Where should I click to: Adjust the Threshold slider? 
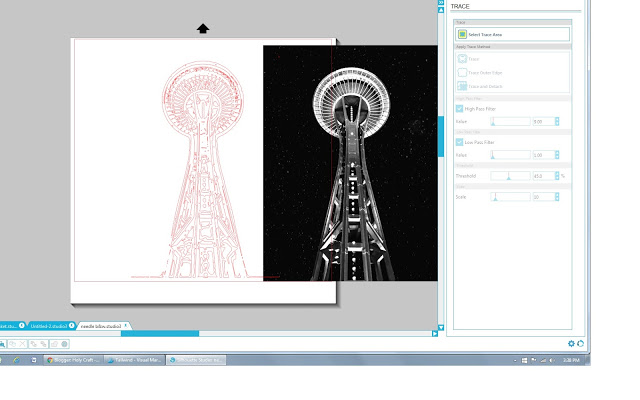point(510,176)
